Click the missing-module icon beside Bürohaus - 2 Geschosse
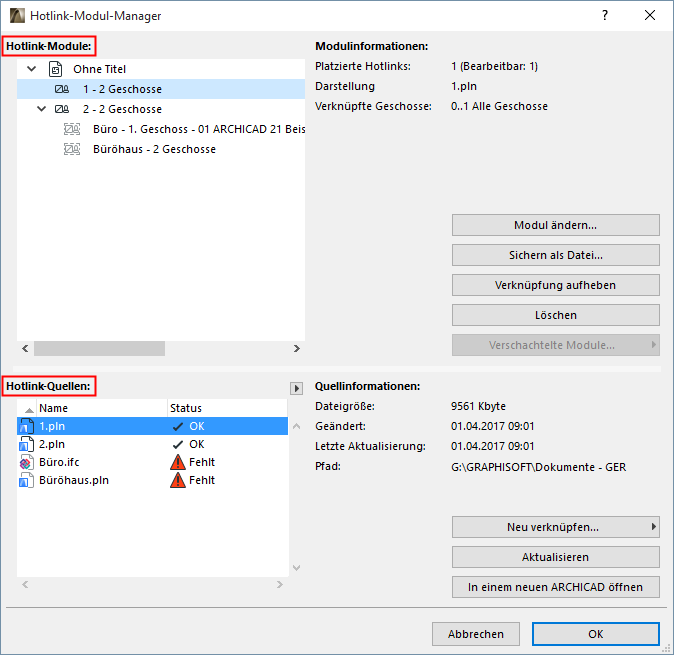This screenshot has width=674, height=655. coord(72,149)
